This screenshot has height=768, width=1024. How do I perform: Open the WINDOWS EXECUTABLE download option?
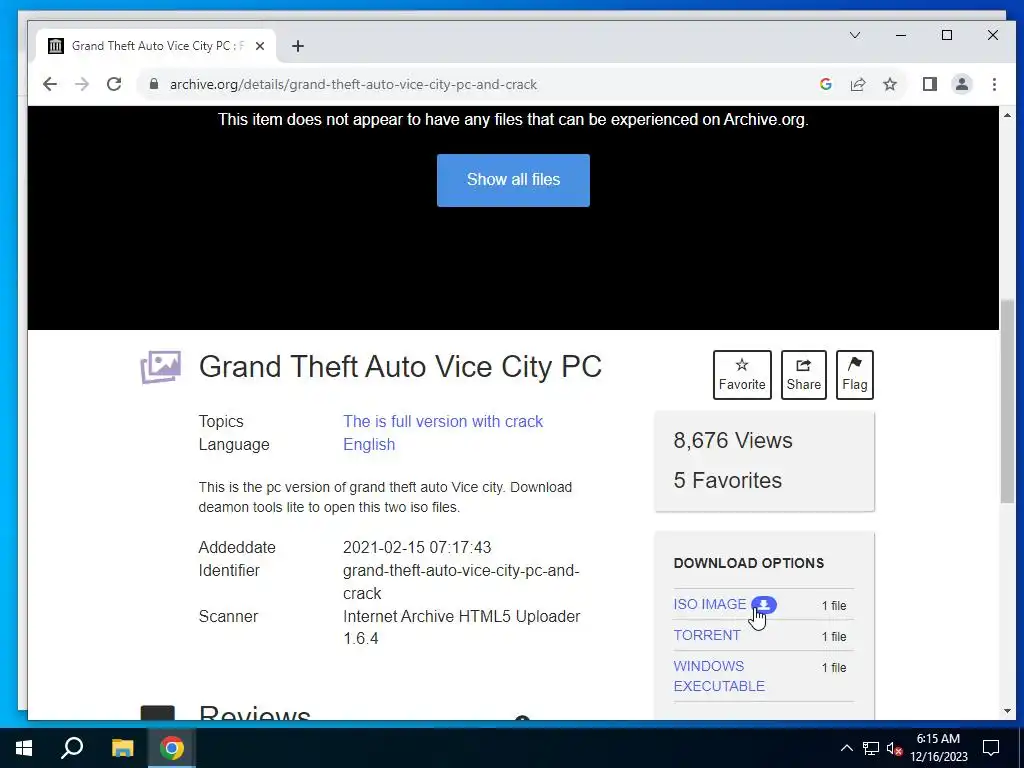718,676
